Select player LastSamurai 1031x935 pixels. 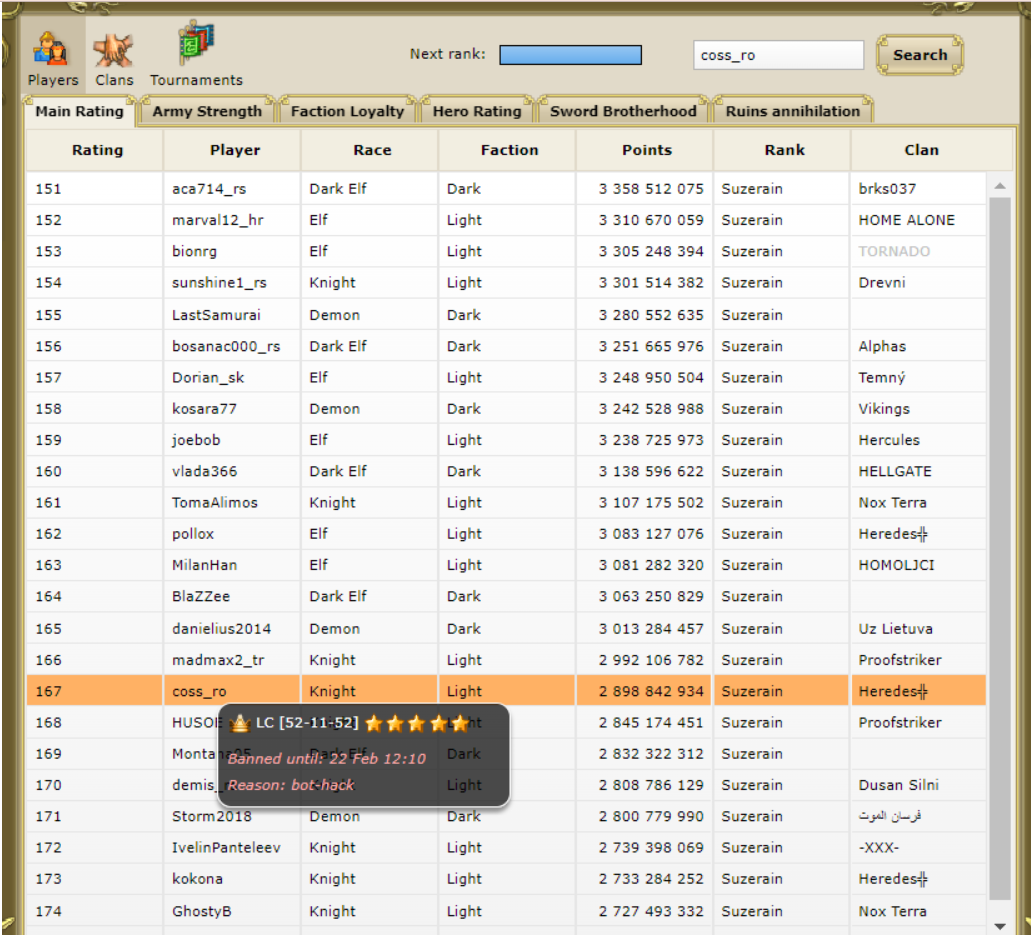pos(216,315)
